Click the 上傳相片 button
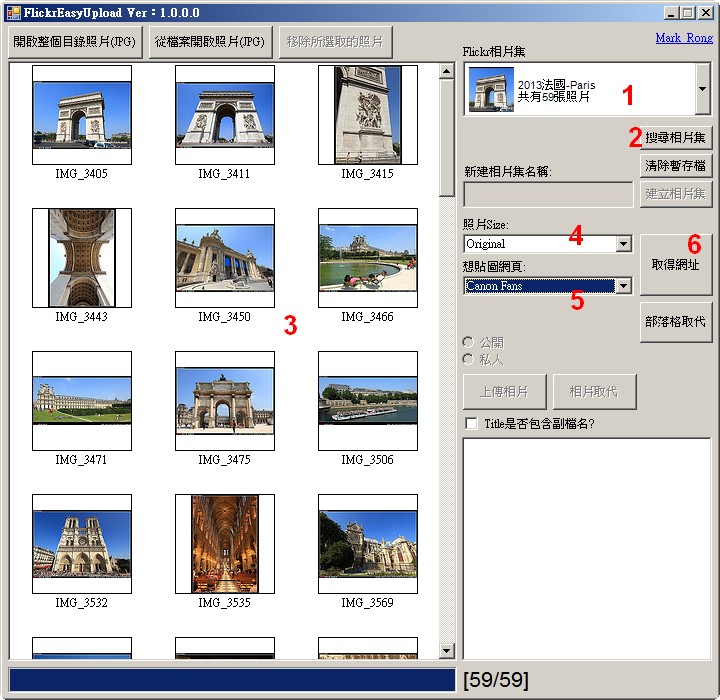 coord(505,392)
